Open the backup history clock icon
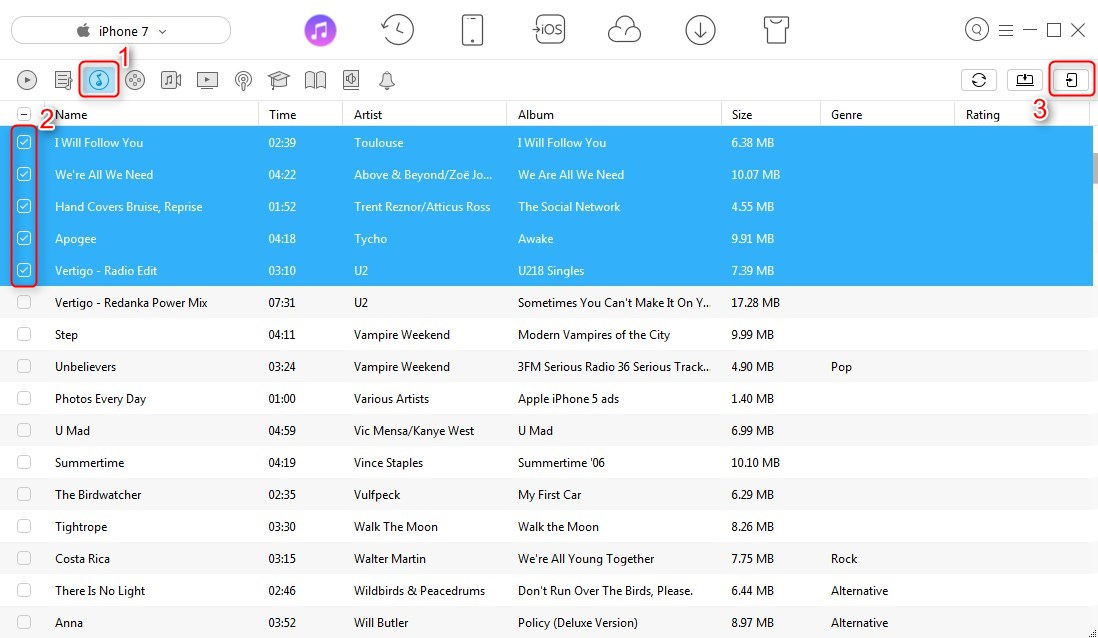 tap(397, 31)
